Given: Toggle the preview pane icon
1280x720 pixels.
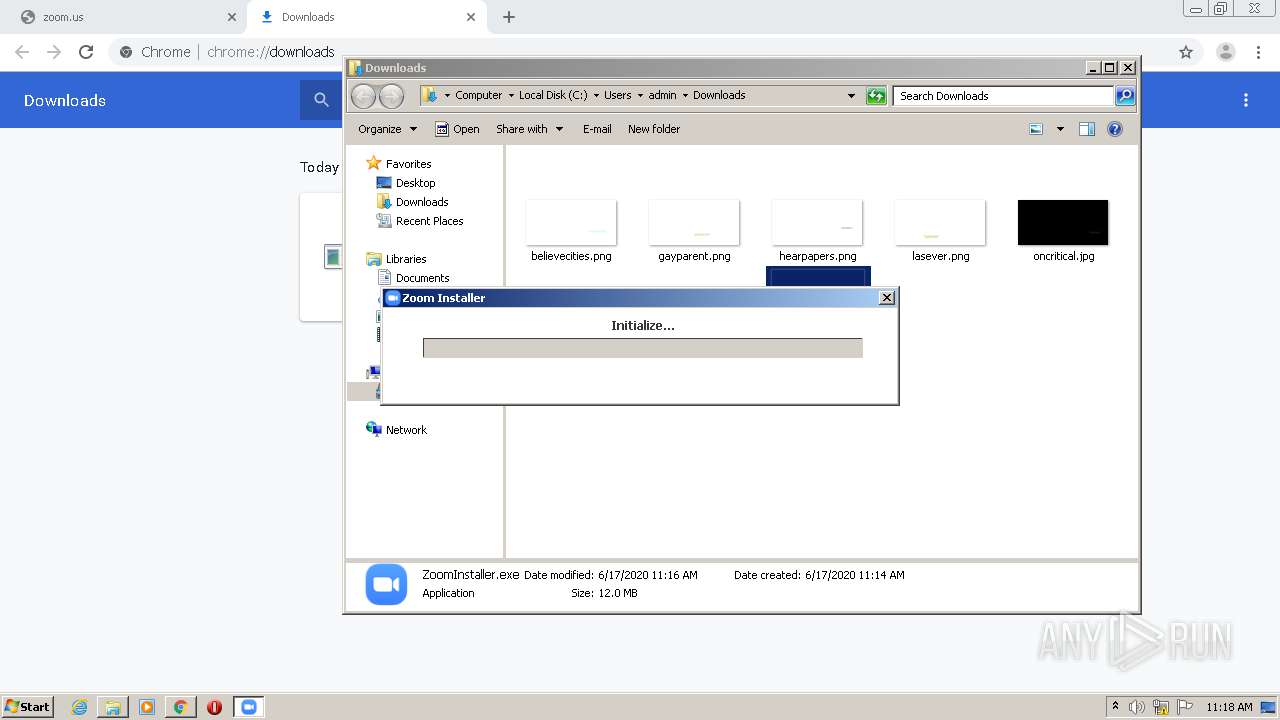Looking at the screenshot, I should click(x=1087, y=129).
